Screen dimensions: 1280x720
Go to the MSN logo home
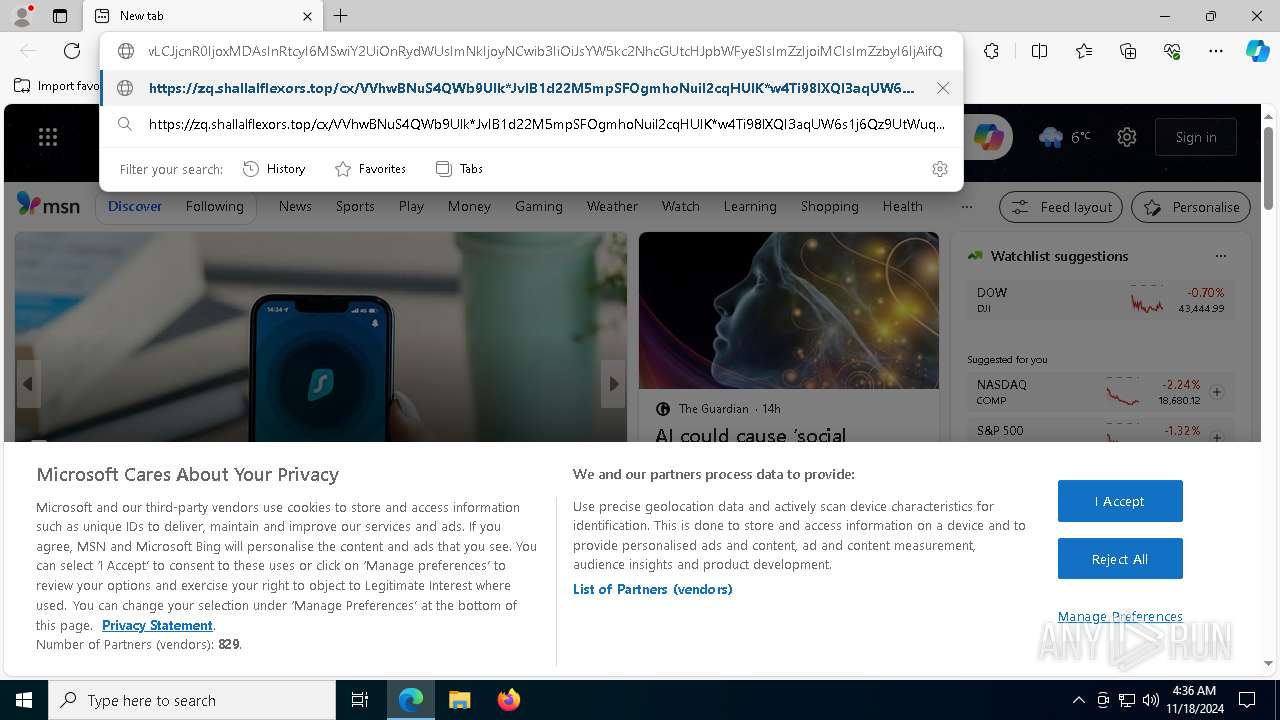[48, 205]
